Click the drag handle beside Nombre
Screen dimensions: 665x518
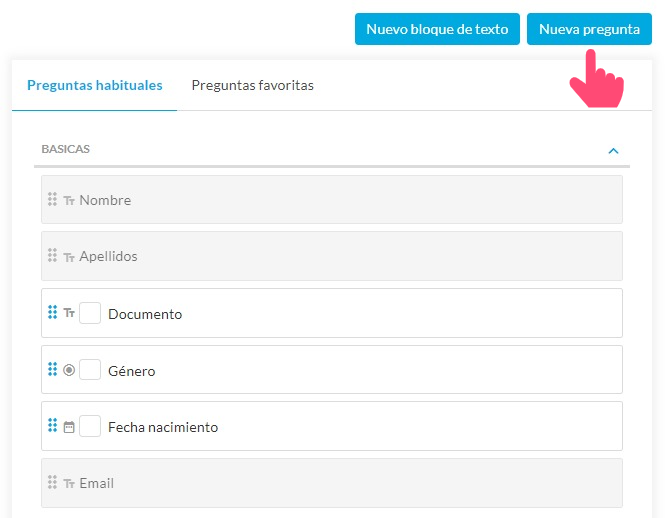pyautogui.click(x=52, y=200)
